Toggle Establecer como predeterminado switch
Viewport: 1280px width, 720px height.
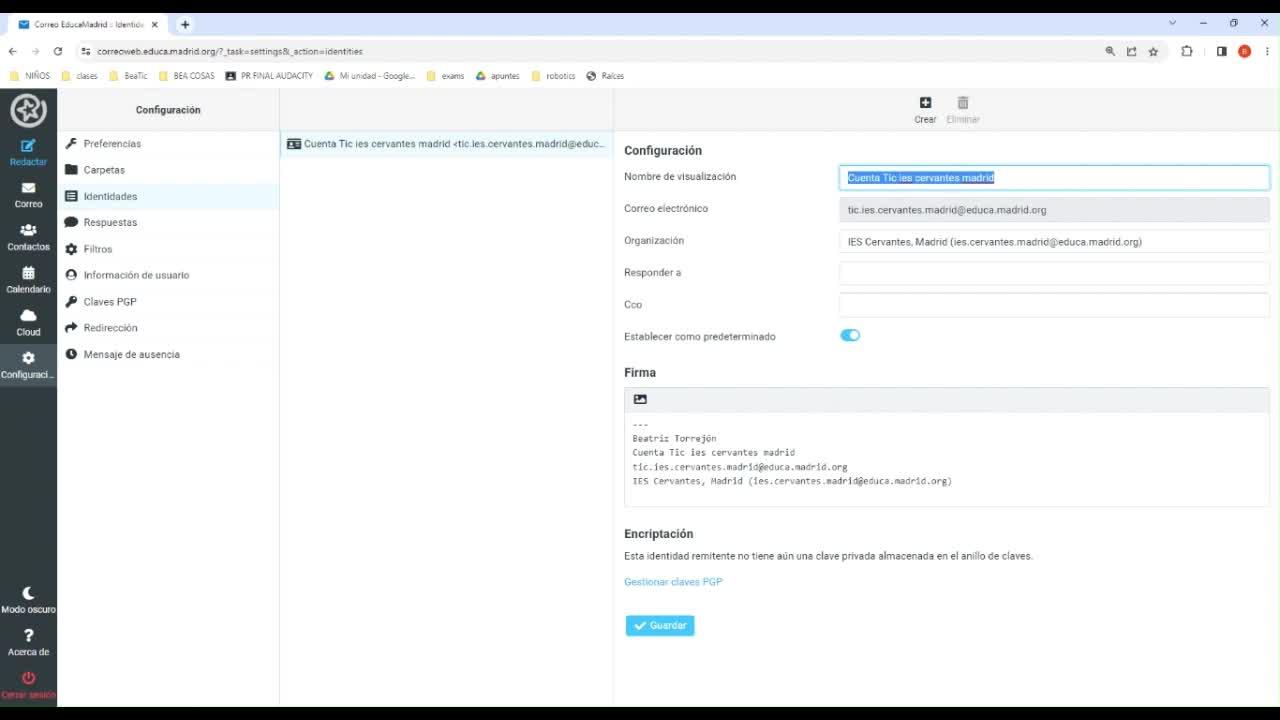[x=850, y=336]
